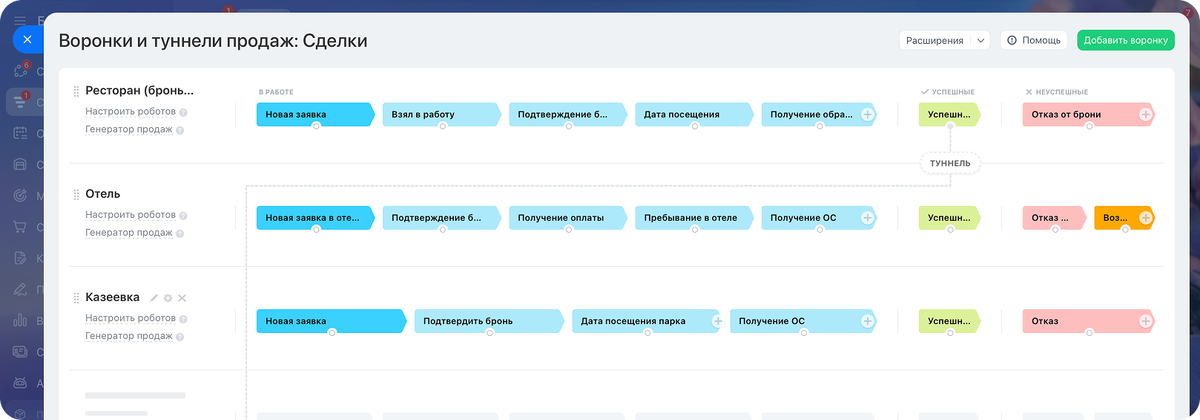Grab the drag handle of Отель funnel
1200x420 pixels.
coord(76,194)
